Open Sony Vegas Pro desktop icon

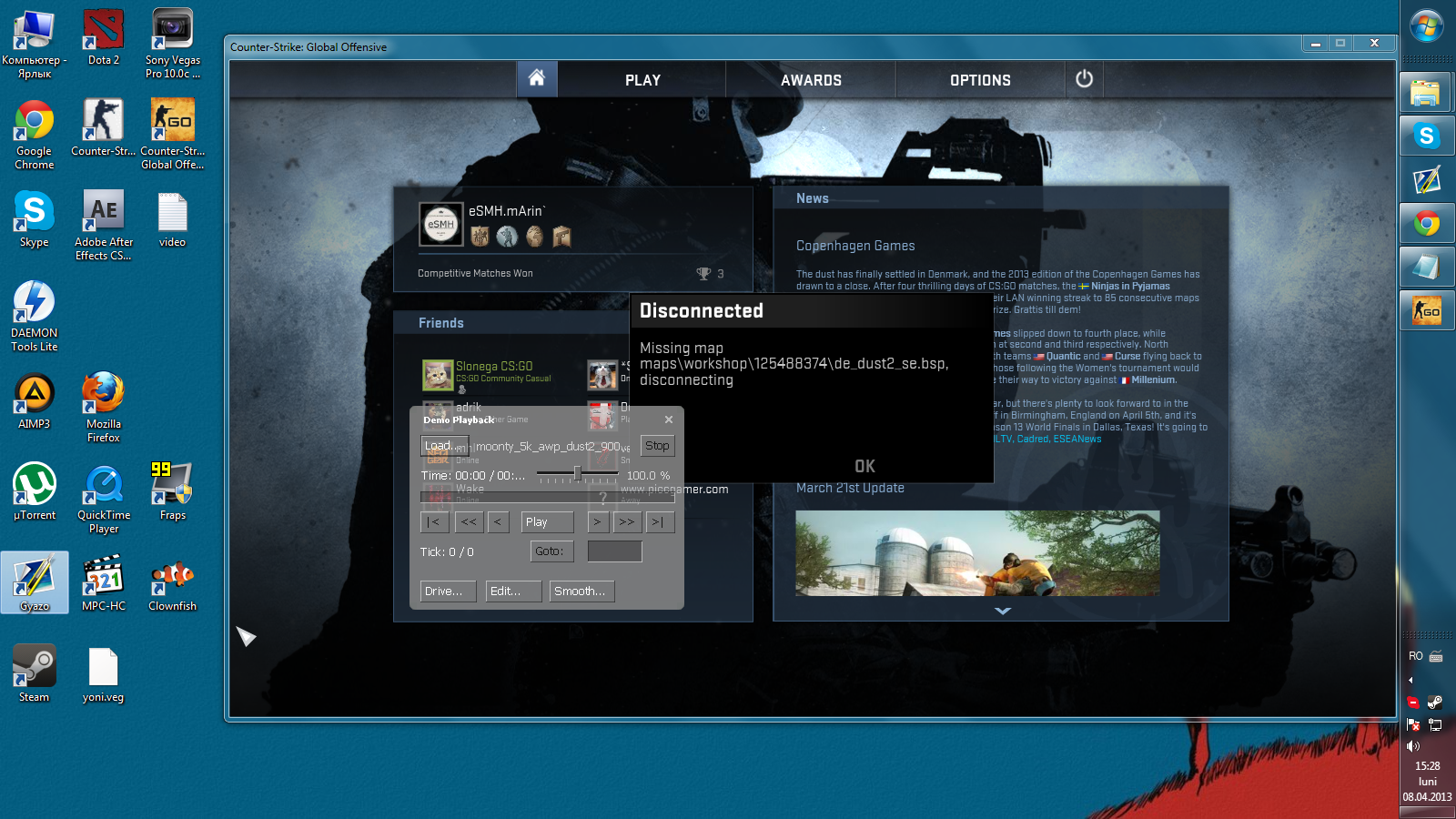(x=172, y=44)
